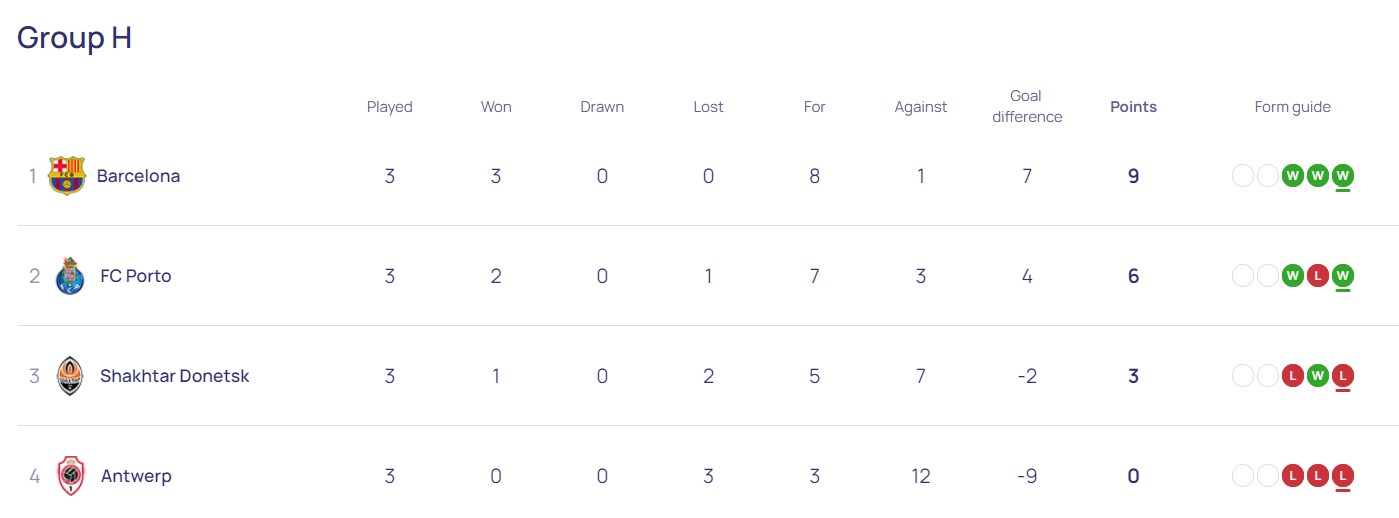Open the Barcelona team link
Screen dimensions: 1399x518
(138, 176)
